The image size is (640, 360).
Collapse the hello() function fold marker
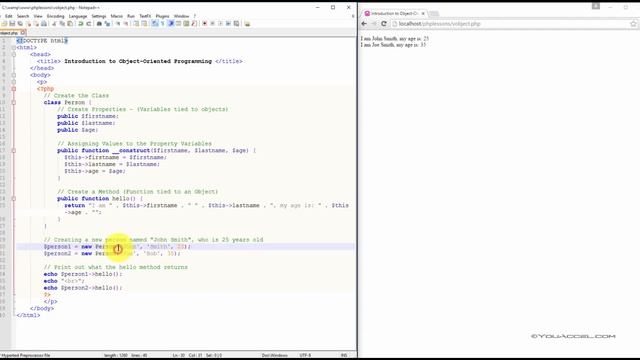click(x=13, y=198)
